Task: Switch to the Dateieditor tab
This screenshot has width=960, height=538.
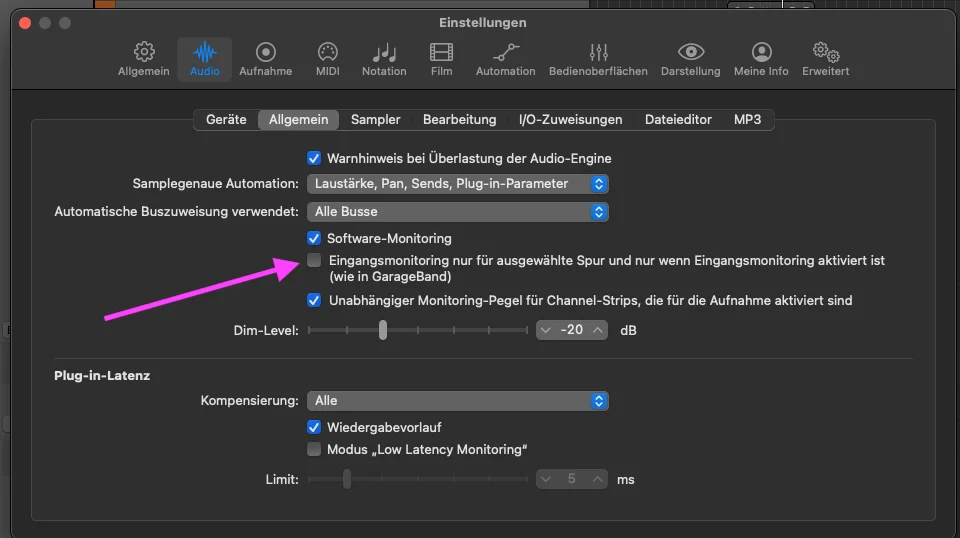Action: click(x=678, y=119)
